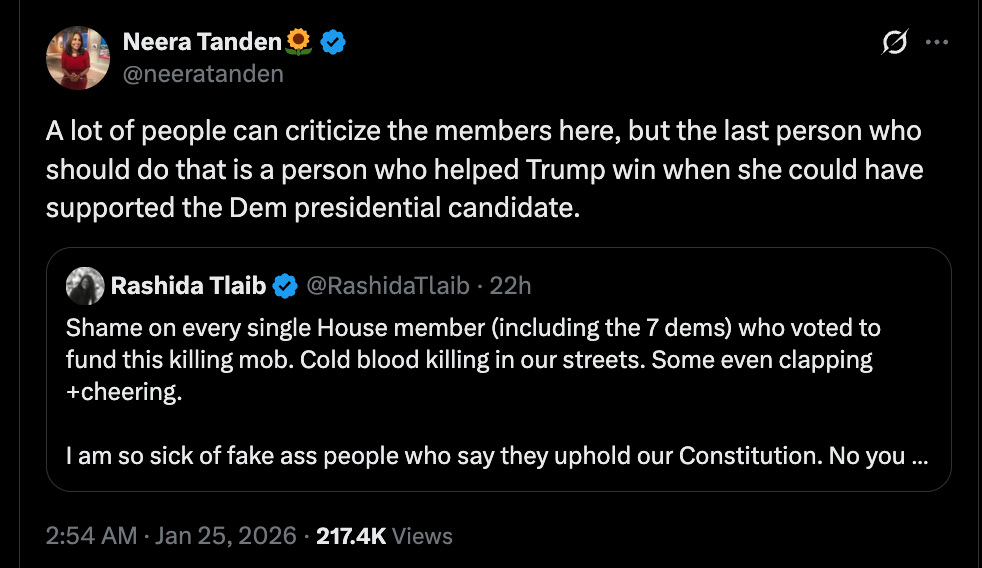
Task: Click the sunflower emoji beside Neera Tanden
Action: click(298, 42)
